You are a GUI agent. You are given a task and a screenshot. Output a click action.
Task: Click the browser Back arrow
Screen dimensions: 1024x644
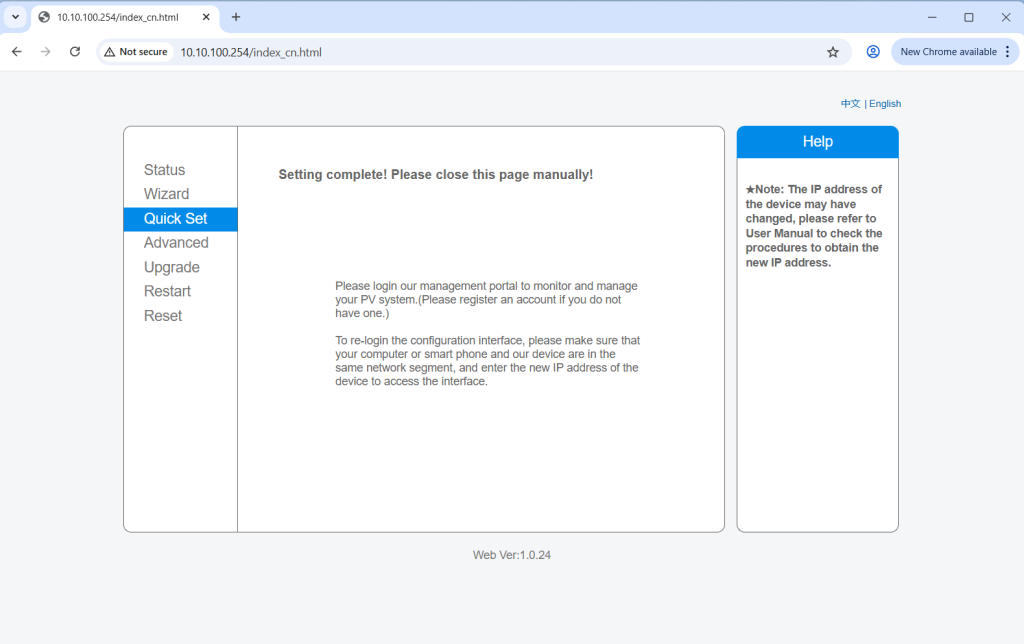click(x=17, y=52)
